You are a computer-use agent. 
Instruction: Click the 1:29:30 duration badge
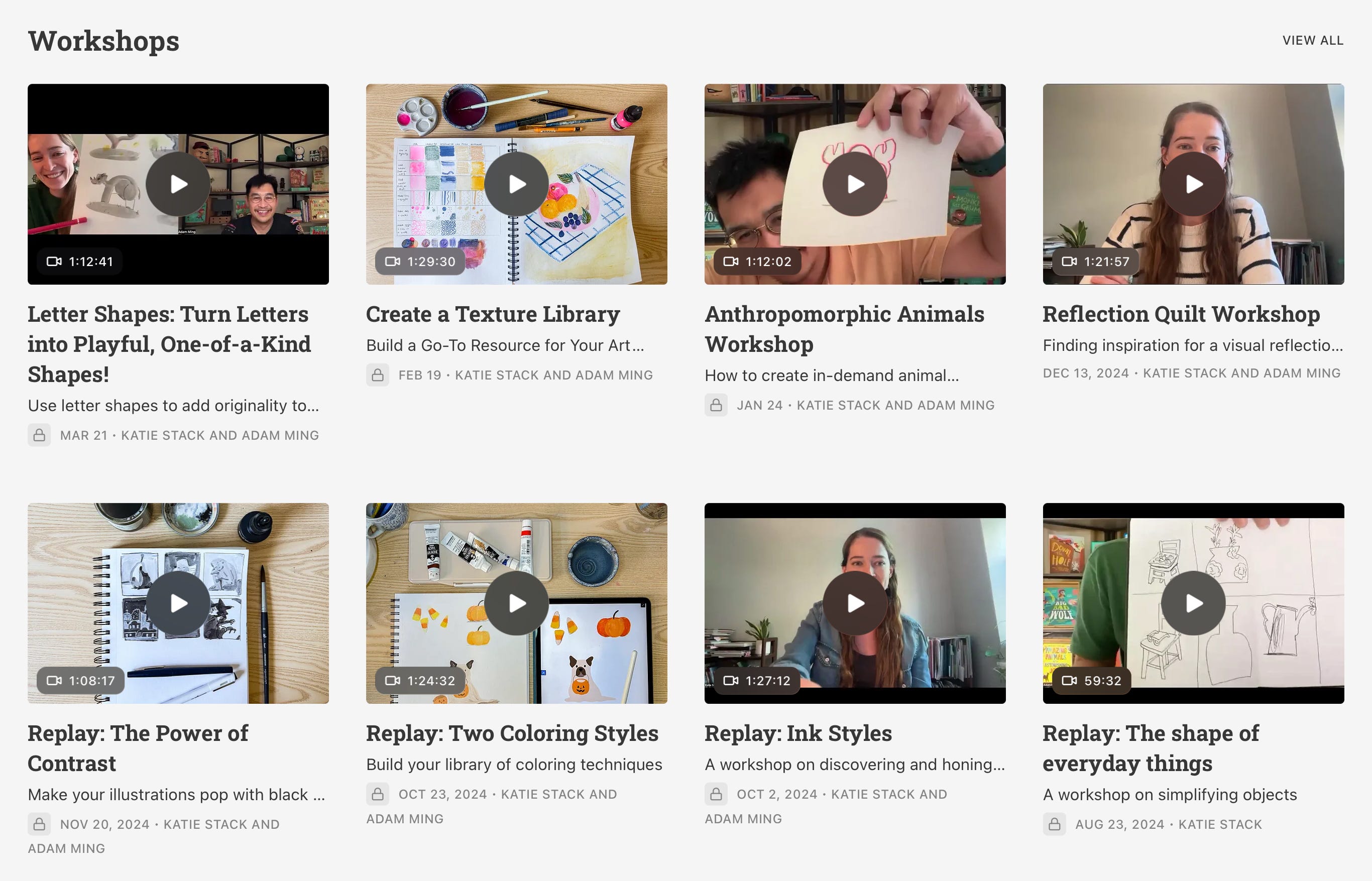[x=420, y=262]
